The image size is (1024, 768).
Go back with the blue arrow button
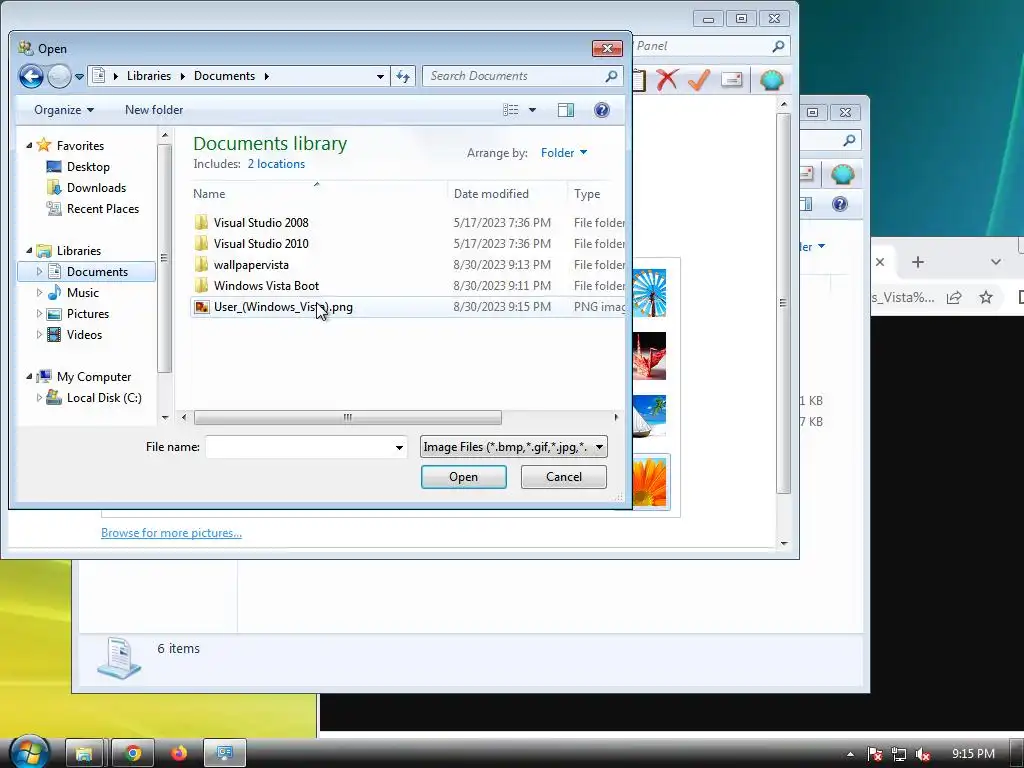coord(31,76)
